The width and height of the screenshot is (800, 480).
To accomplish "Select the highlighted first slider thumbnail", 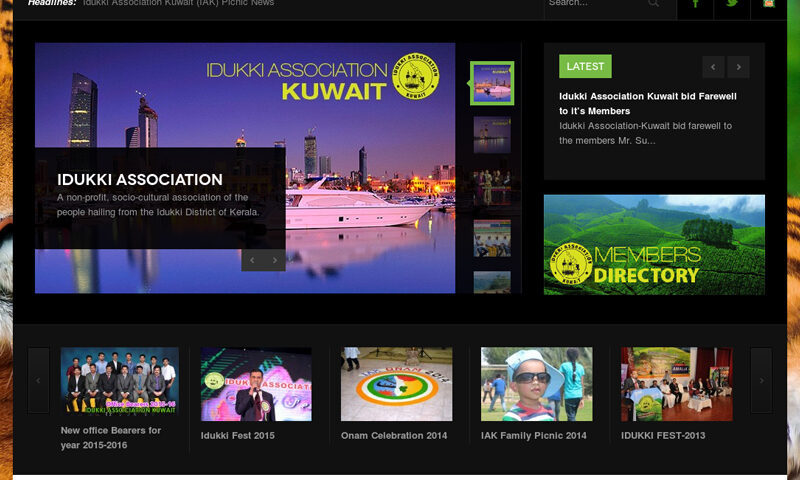I will click(x=492, y=83).
